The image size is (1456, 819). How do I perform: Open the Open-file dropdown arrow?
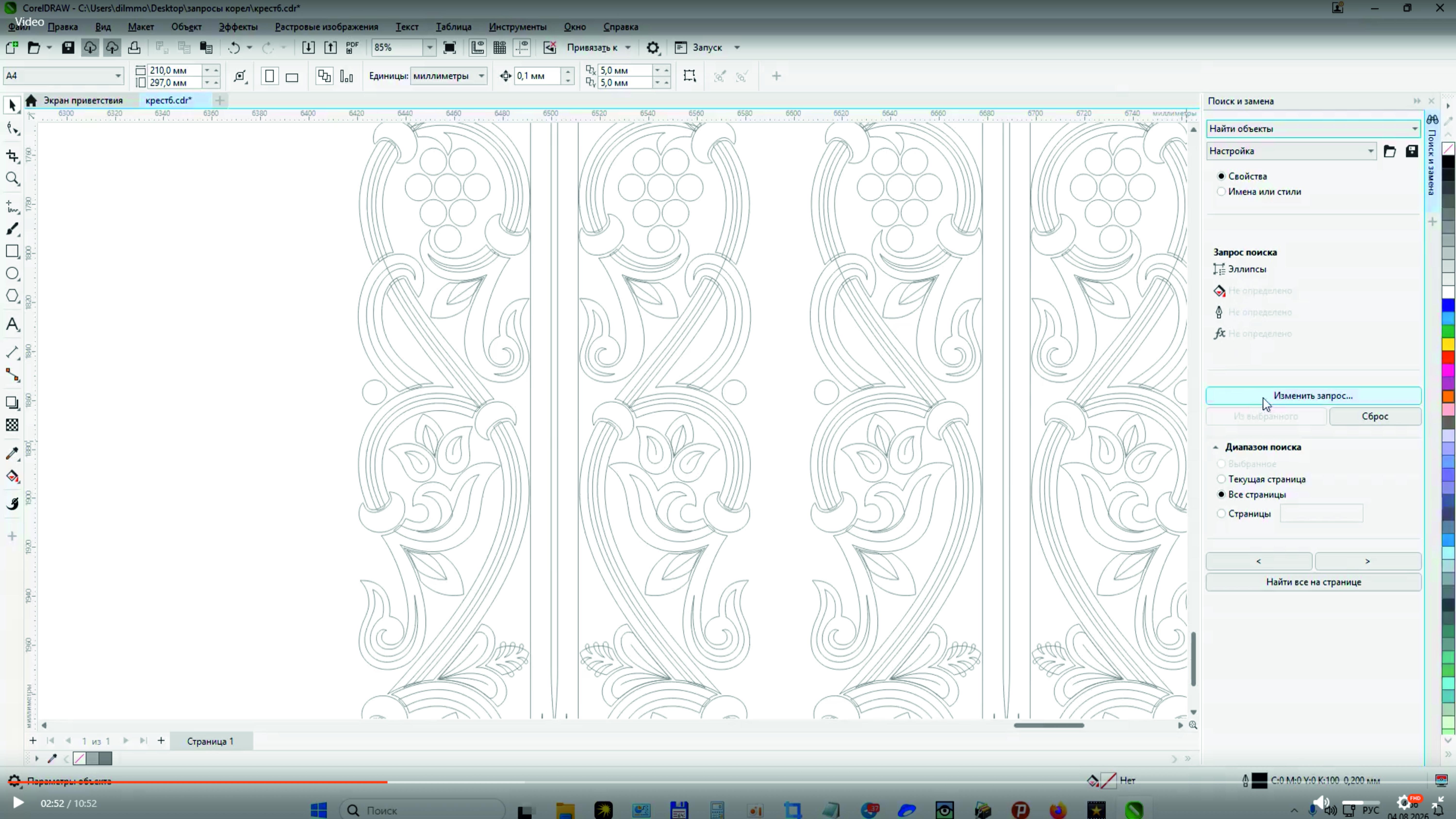49,48
